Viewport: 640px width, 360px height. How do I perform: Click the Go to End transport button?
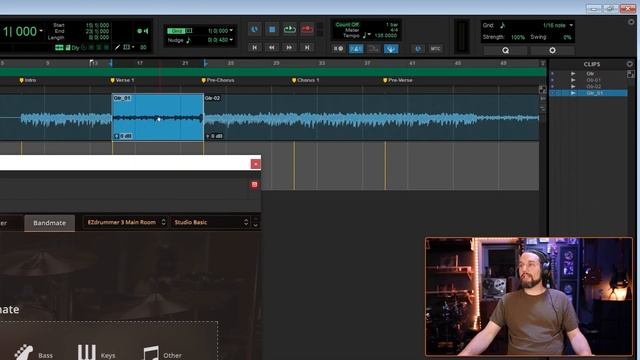click(x=307, y=48)
